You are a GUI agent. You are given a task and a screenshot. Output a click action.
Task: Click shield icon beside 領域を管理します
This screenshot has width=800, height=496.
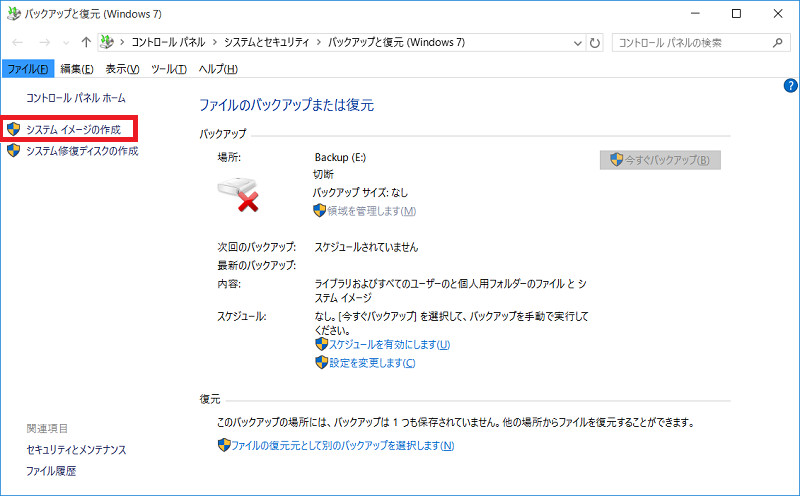[319, 210]
